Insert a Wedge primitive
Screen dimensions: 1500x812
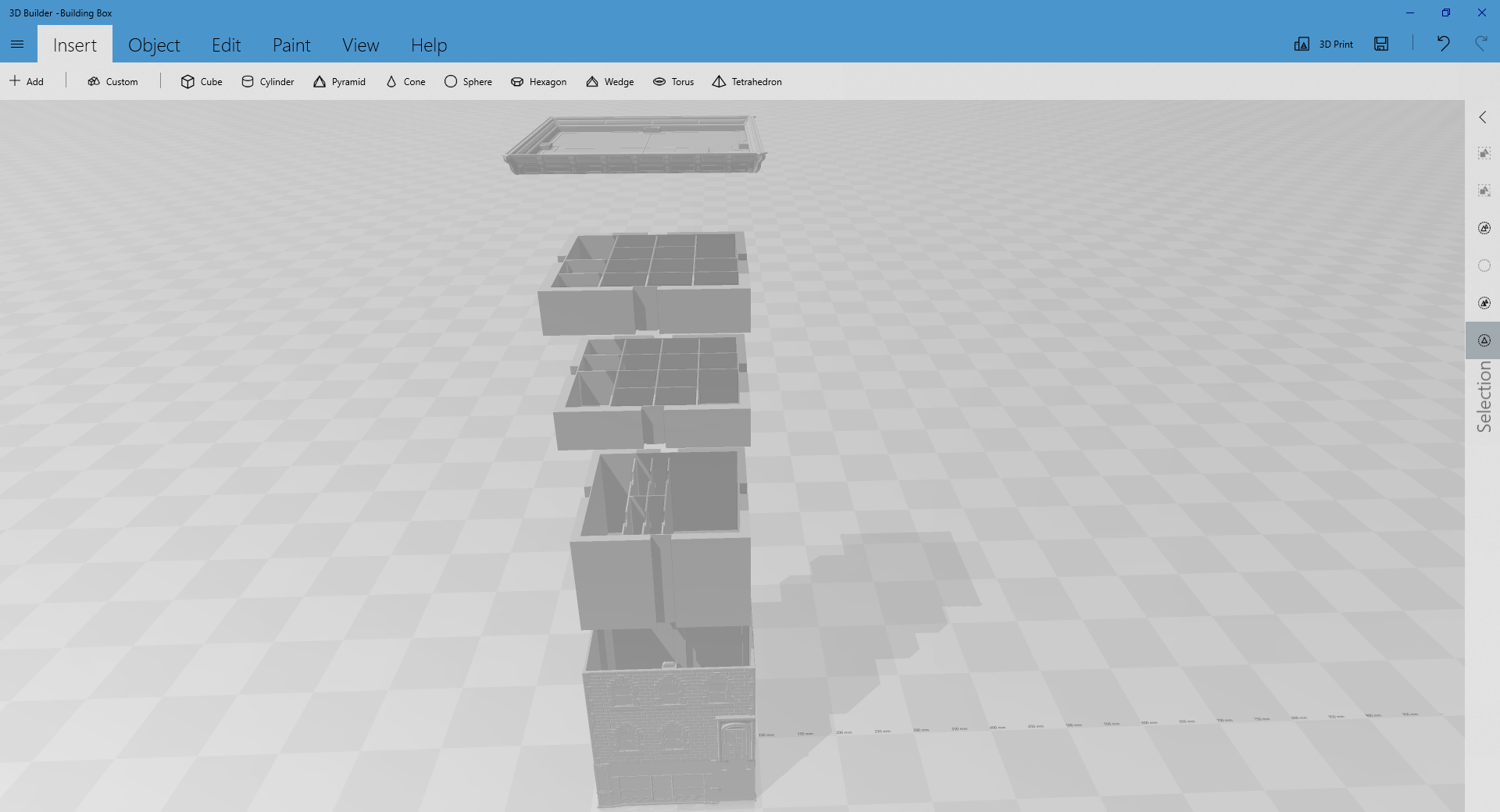[609, 81]
